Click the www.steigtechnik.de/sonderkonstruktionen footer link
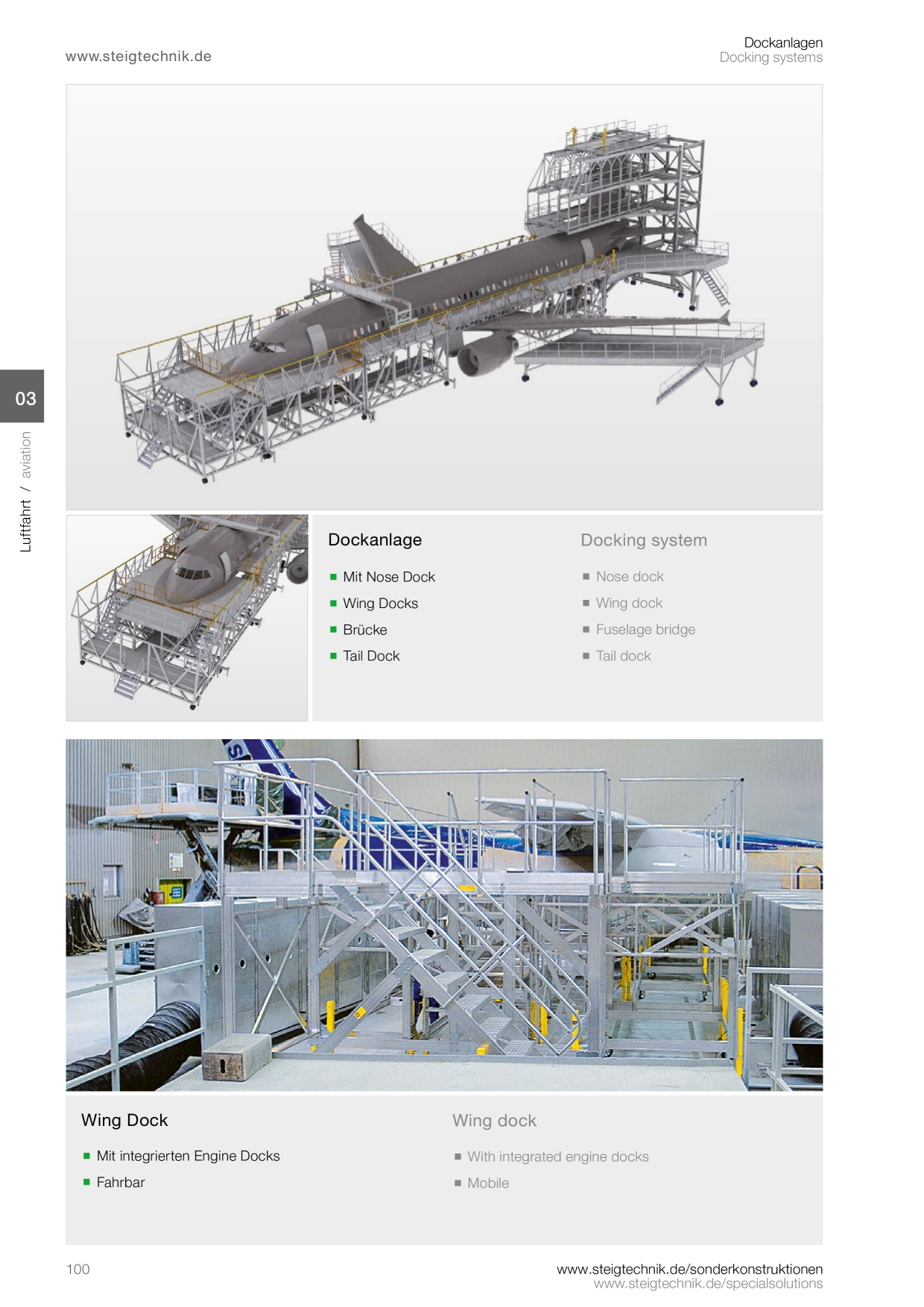The width and height of the screenshot is (924, 1307). pos(689,1269)
